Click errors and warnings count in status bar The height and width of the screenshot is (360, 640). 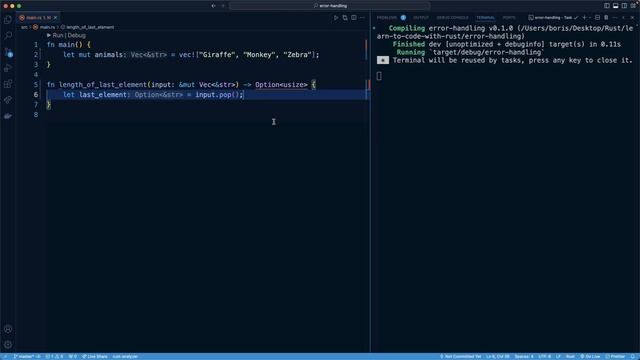point(54,356)
